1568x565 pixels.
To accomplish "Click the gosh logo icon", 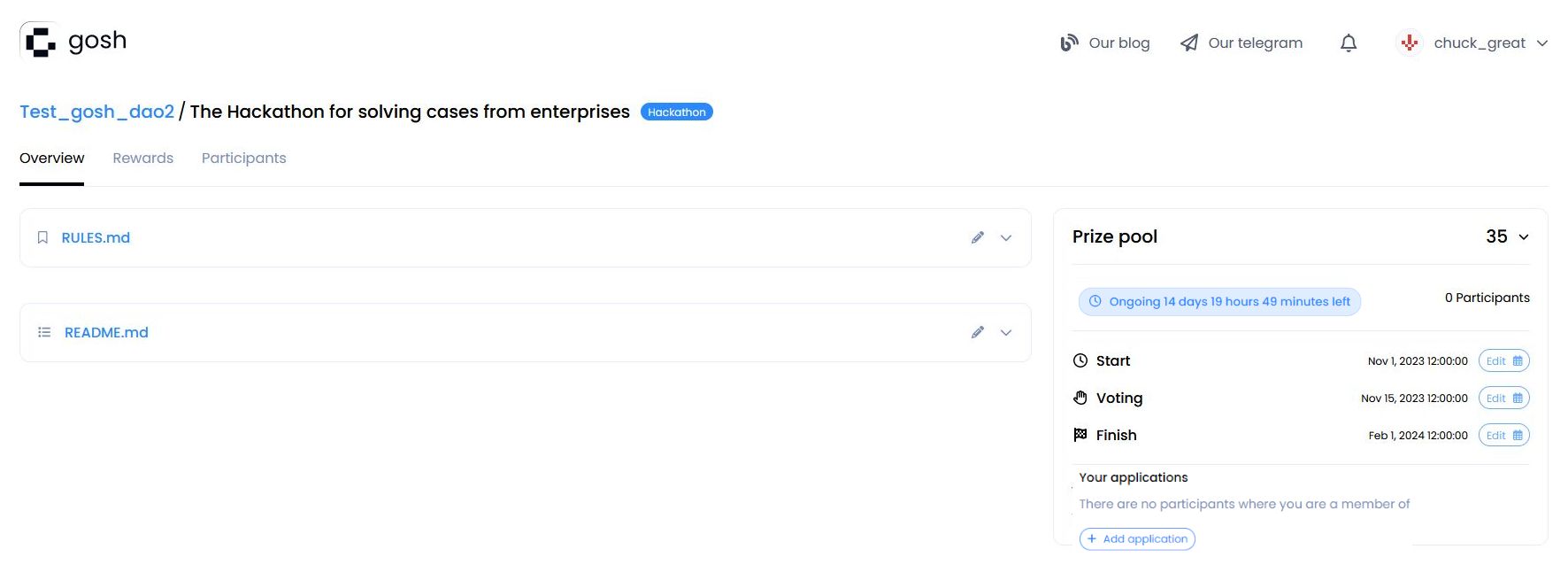I will click(40, 42).
